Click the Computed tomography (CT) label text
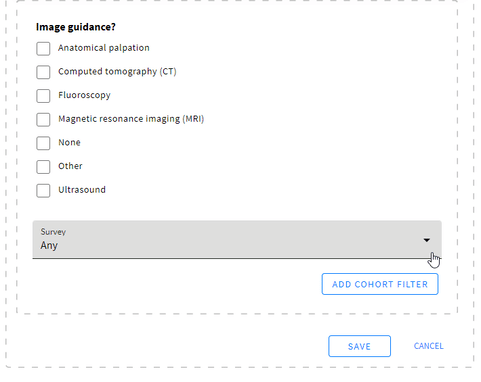The image size is (481, 382). coord(117,72)
